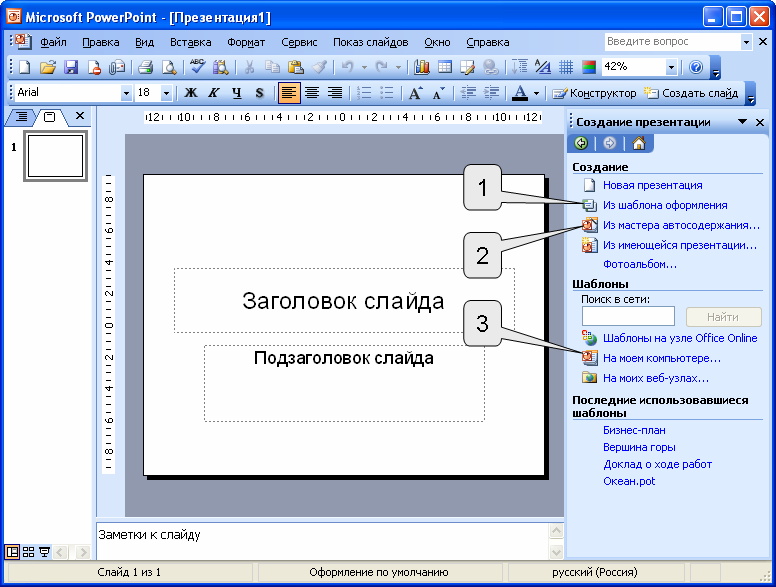This screenshot has height=587, width=776.
Task: Open the 42% zoom dropdown
Action: [x=671, y=67]
